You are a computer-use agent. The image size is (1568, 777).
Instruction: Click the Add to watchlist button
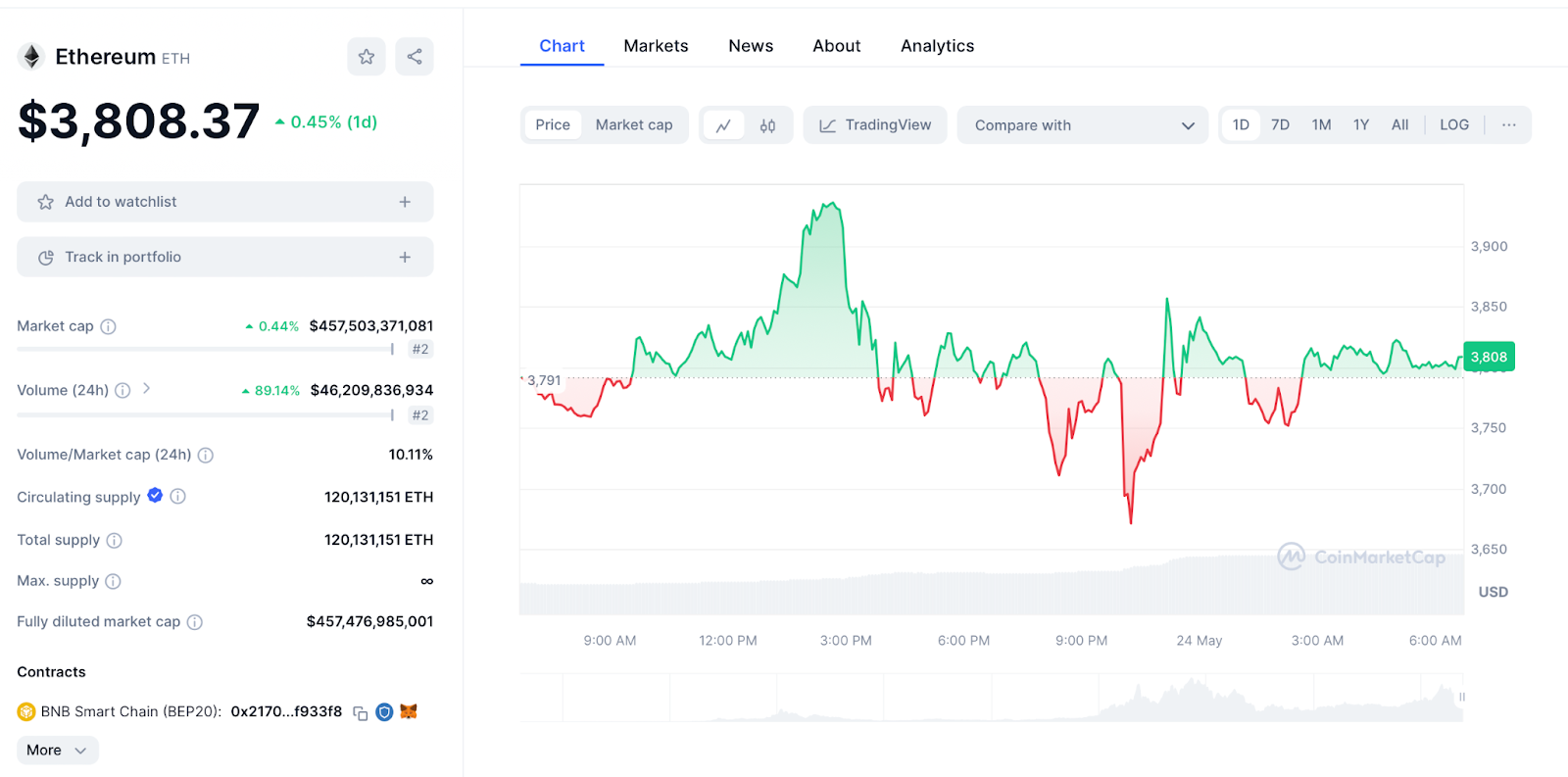(x=225, y=202)
